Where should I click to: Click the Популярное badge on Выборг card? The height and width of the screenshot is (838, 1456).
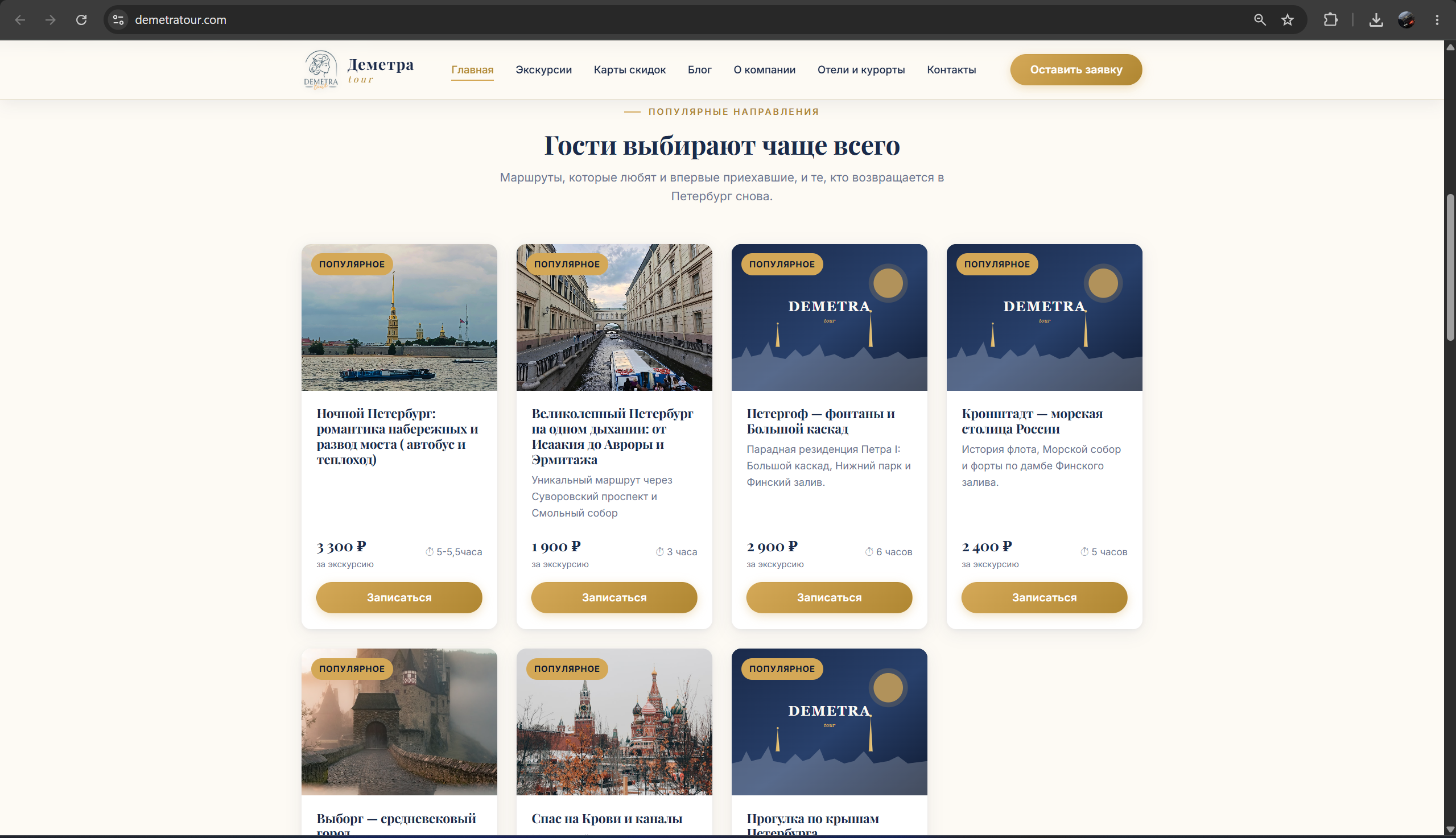pos(352,669)
